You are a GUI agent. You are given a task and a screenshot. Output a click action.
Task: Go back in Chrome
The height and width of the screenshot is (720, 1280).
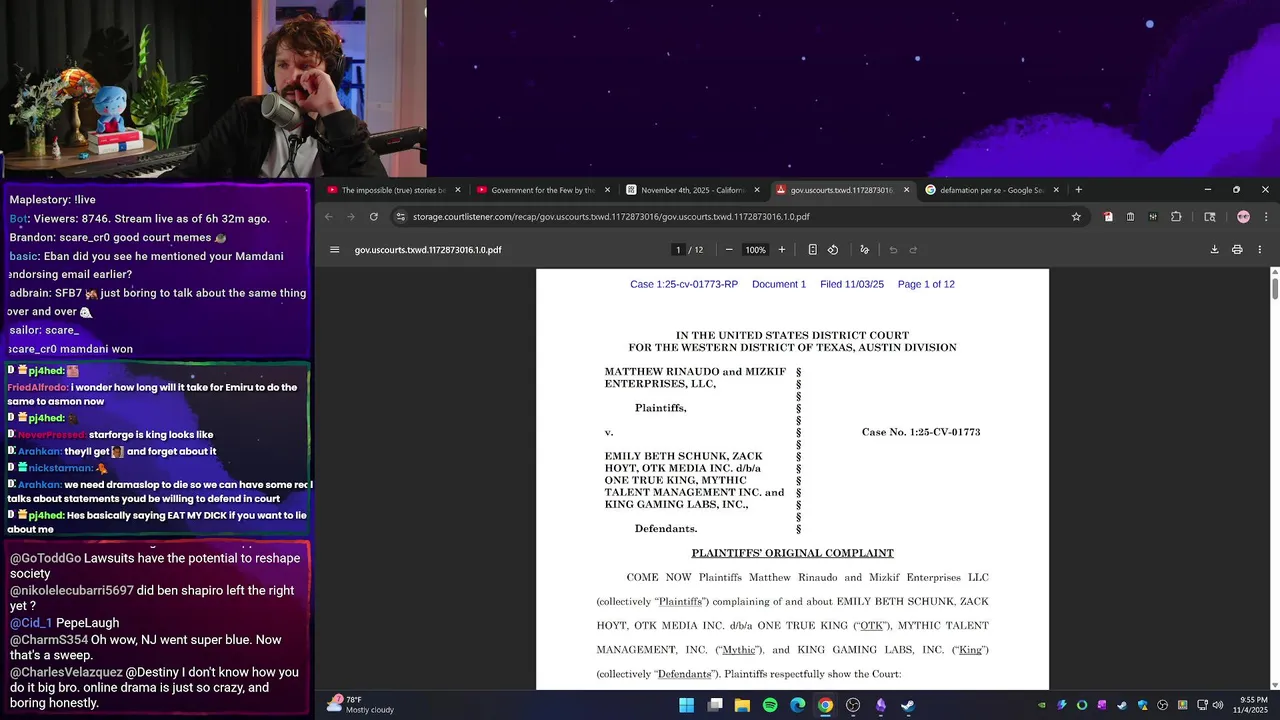pos(329,217)
